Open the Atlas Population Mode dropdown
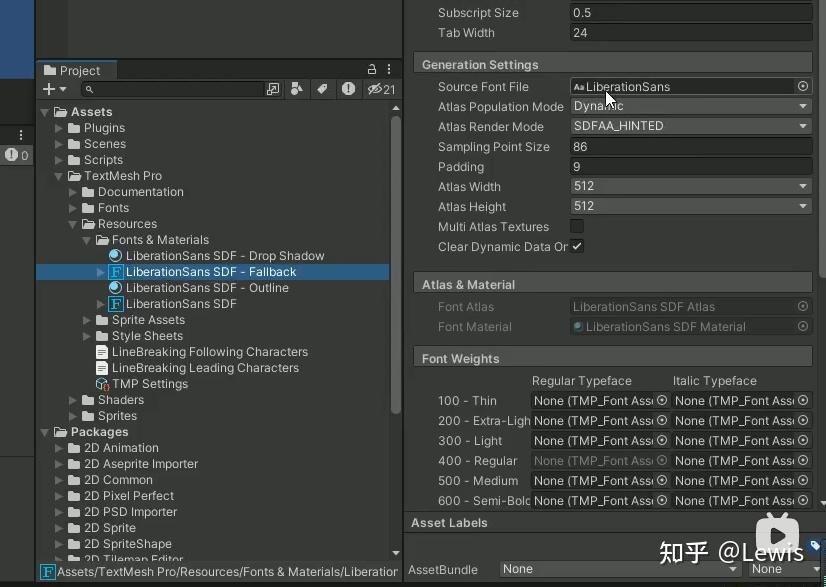The height and width of the screenshot is (587, 826). point(690,106)
